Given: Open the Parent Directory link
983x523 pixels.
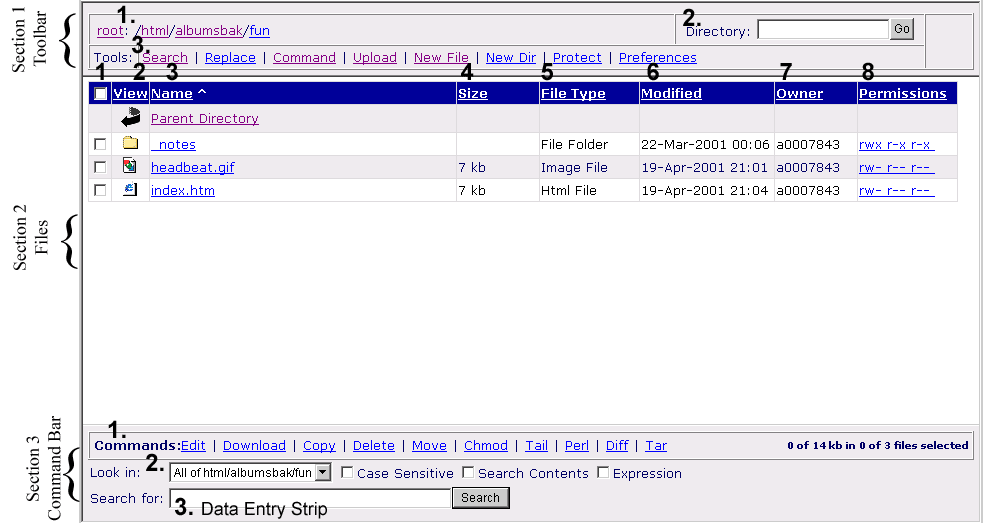Looking at the screenshot, I should coord(205,119).
